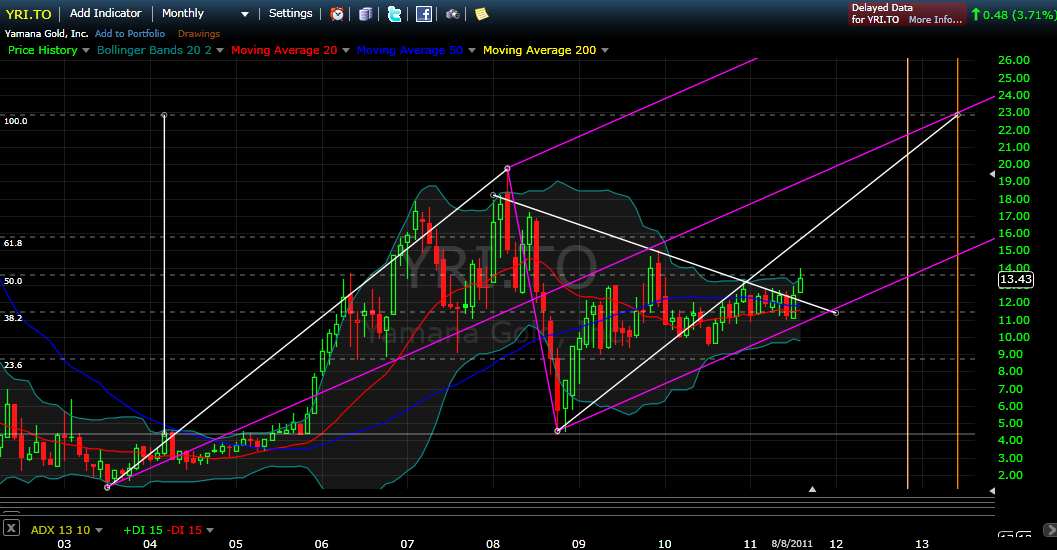
Task: Select the trendline handle at 100.0 Fibonacci top
Action: click(x=164, y=115)
